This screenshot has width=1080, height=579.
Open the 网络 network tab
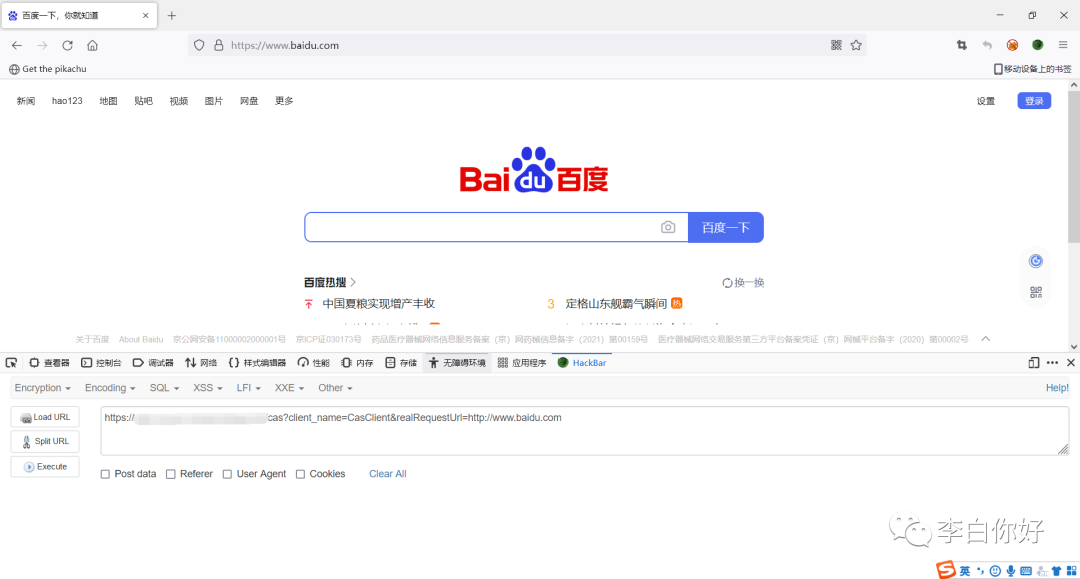[x=201, y=363]
